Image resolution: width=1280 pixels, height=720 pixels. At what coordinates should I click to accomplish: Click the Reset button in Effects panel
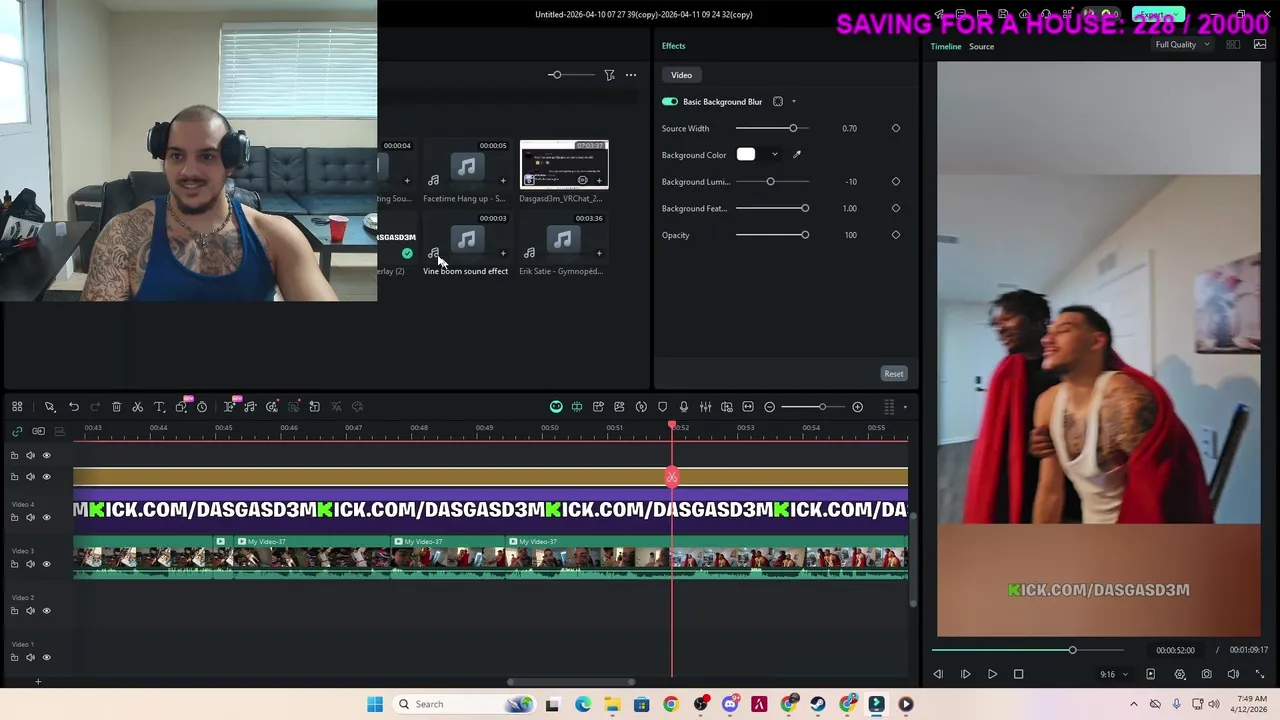894,374
